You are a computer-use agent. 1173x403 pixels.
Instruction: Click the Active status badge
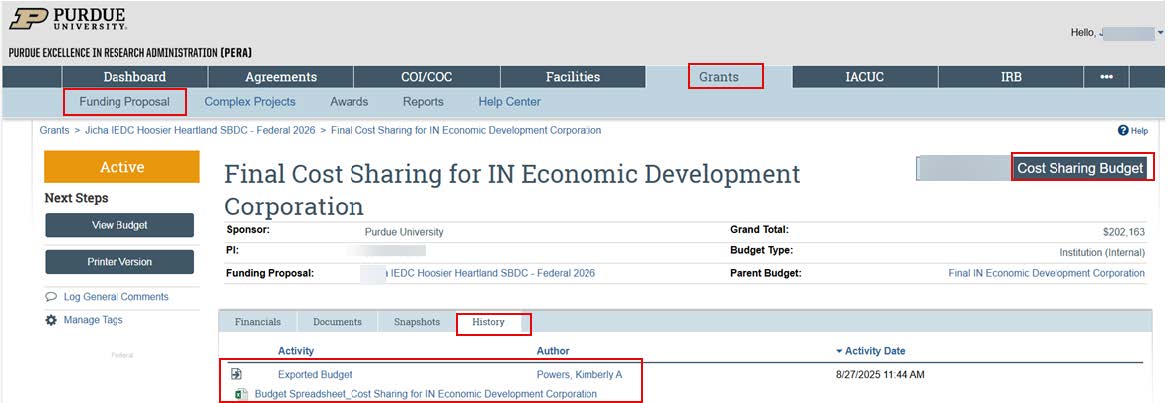coord(122,167)
